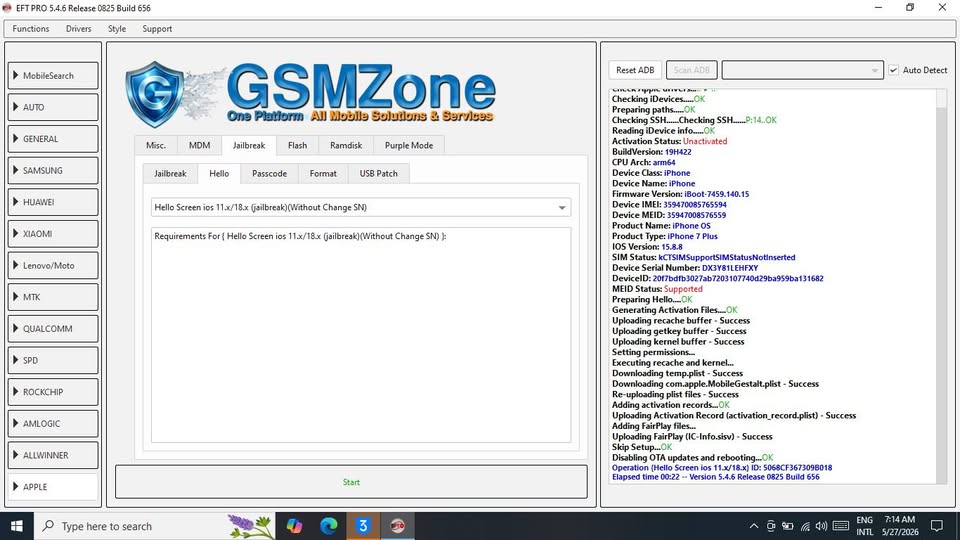Click the IOS Version 15.8.8 line

[647, 247]
